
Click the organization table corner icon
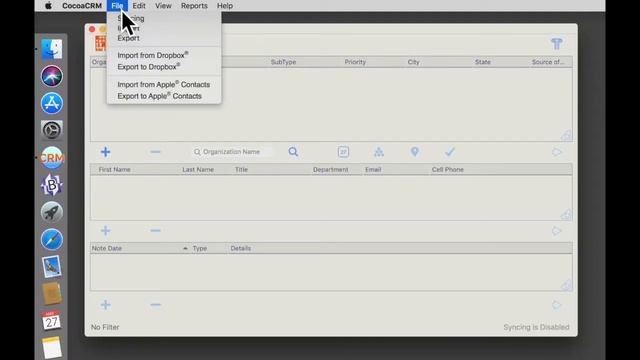point(566,136)
